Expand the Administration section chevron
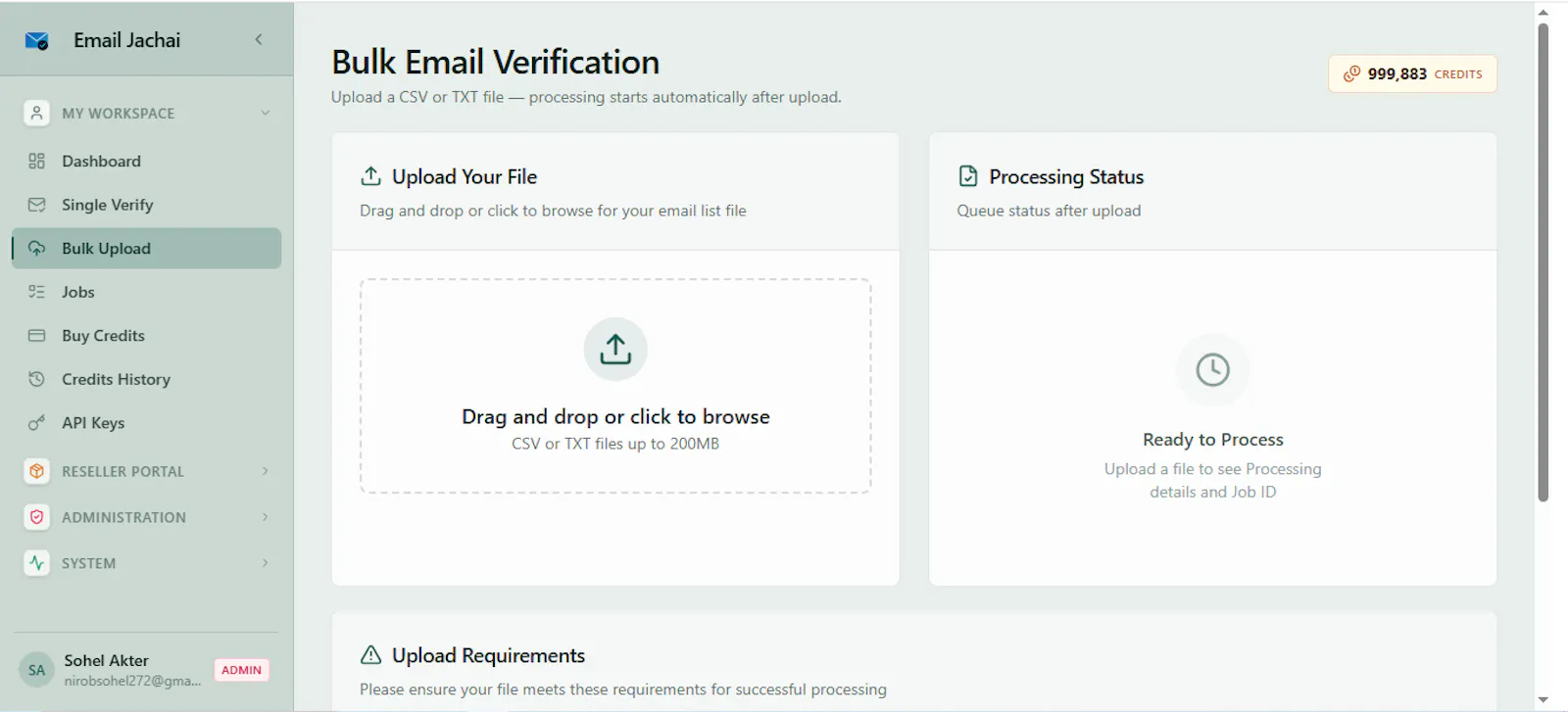The height and width of the screenshot is (712, 1568). (x=266, y=517)
